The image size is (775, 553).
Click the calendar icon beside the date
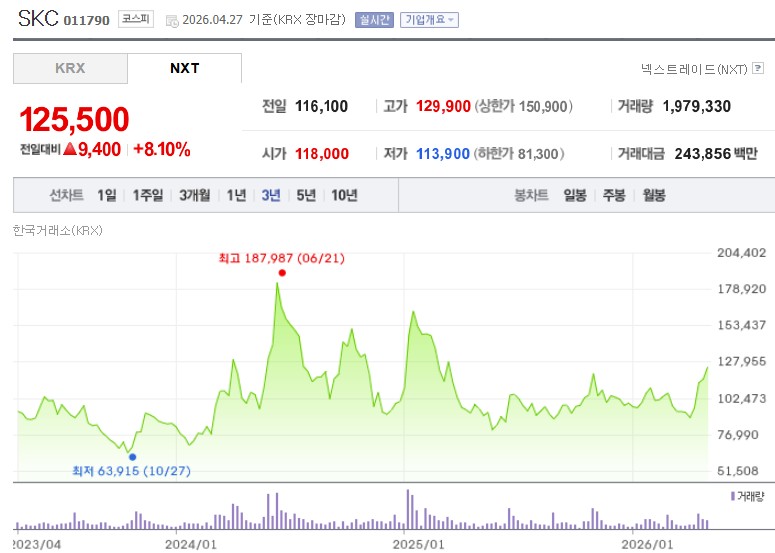tap(172, 21)
